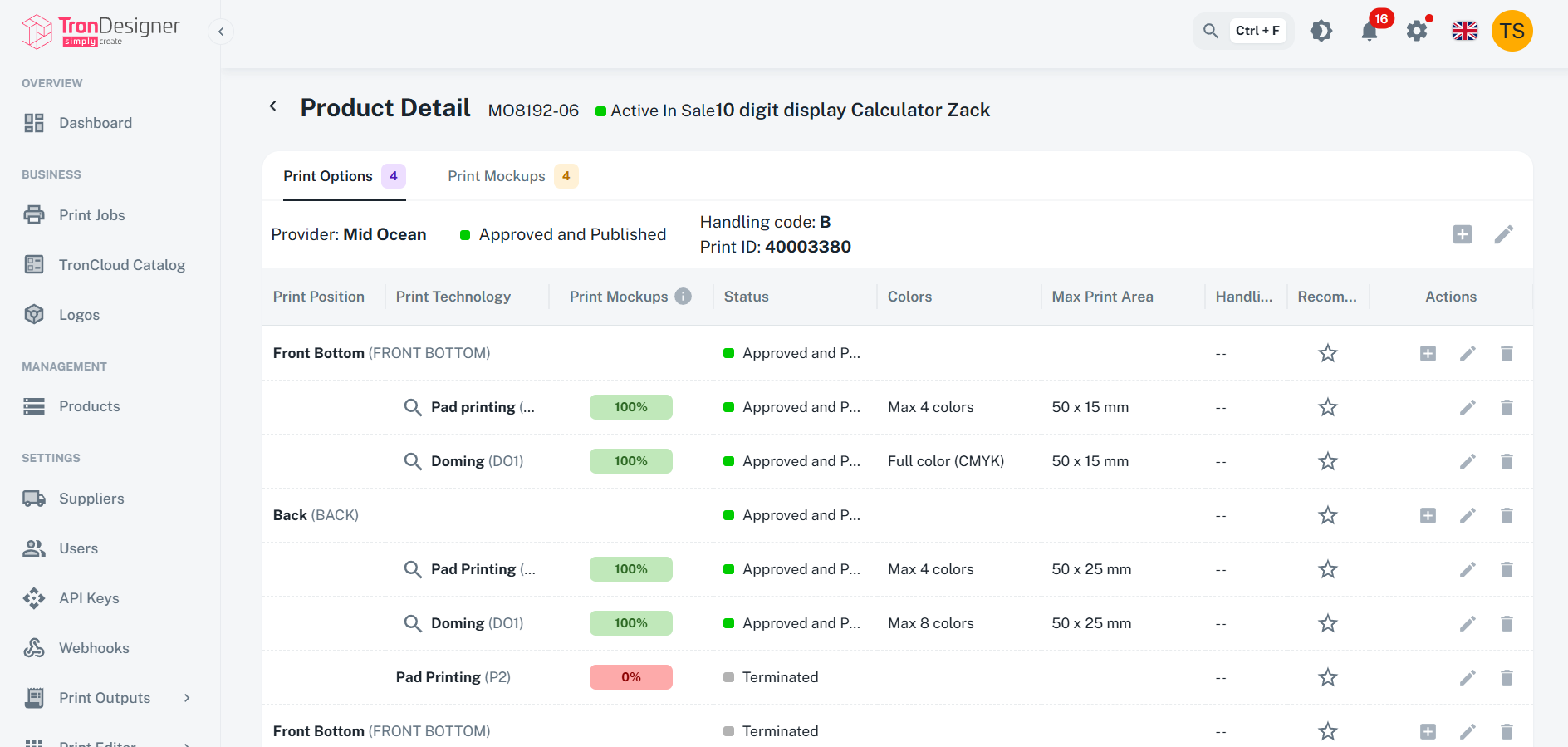Screen dimensions: 1568x747
Task: Mark Back position as recommended star
Action: 1328,515
